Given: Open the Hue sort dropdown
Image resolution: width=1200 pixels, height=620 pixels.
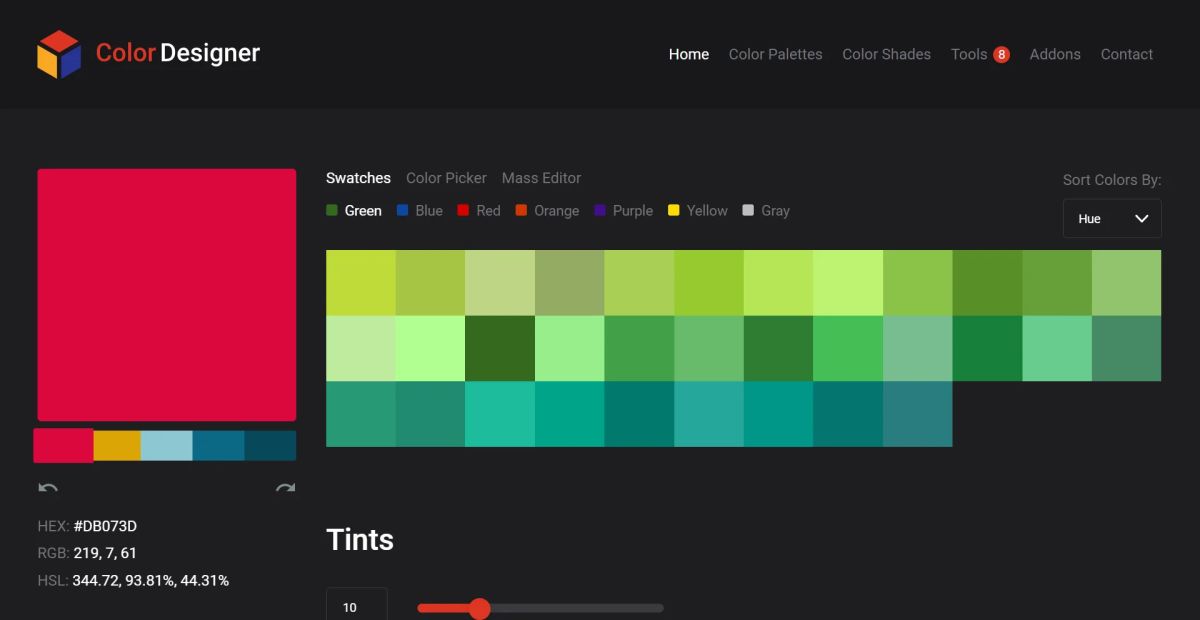Looking at the screenshot, I should [x=1112, y=218].
